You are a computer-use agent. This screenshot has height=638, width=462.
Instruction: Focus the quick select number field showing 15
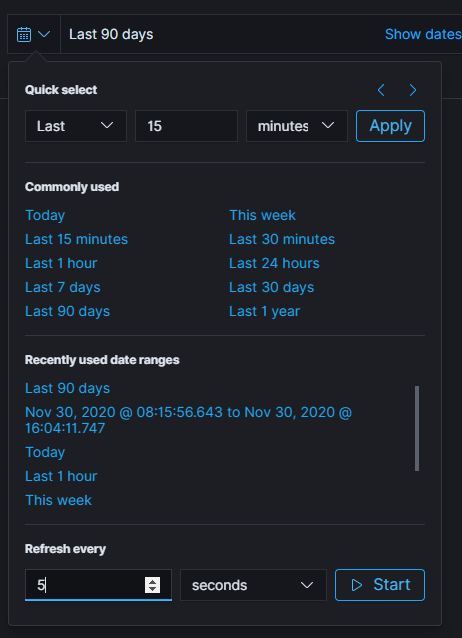tap(186, 126)
